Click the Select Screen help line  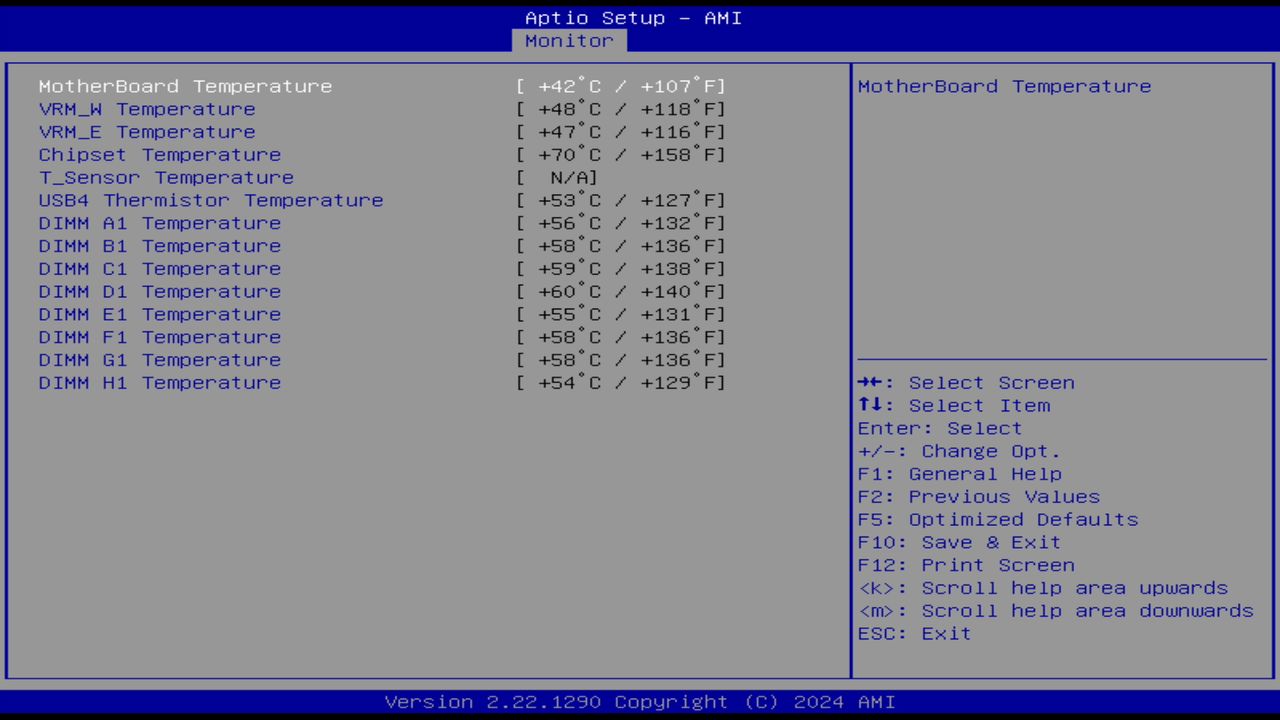[966, 383]
